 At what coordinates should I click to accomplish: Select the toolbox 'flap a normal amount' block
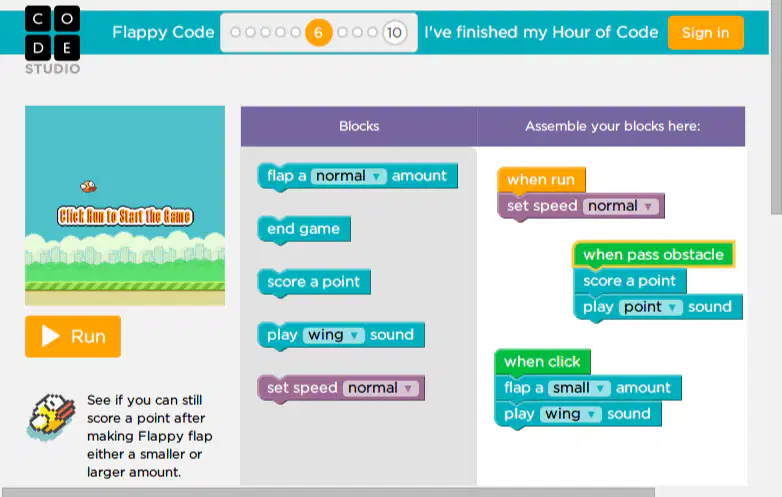point(357,176)
